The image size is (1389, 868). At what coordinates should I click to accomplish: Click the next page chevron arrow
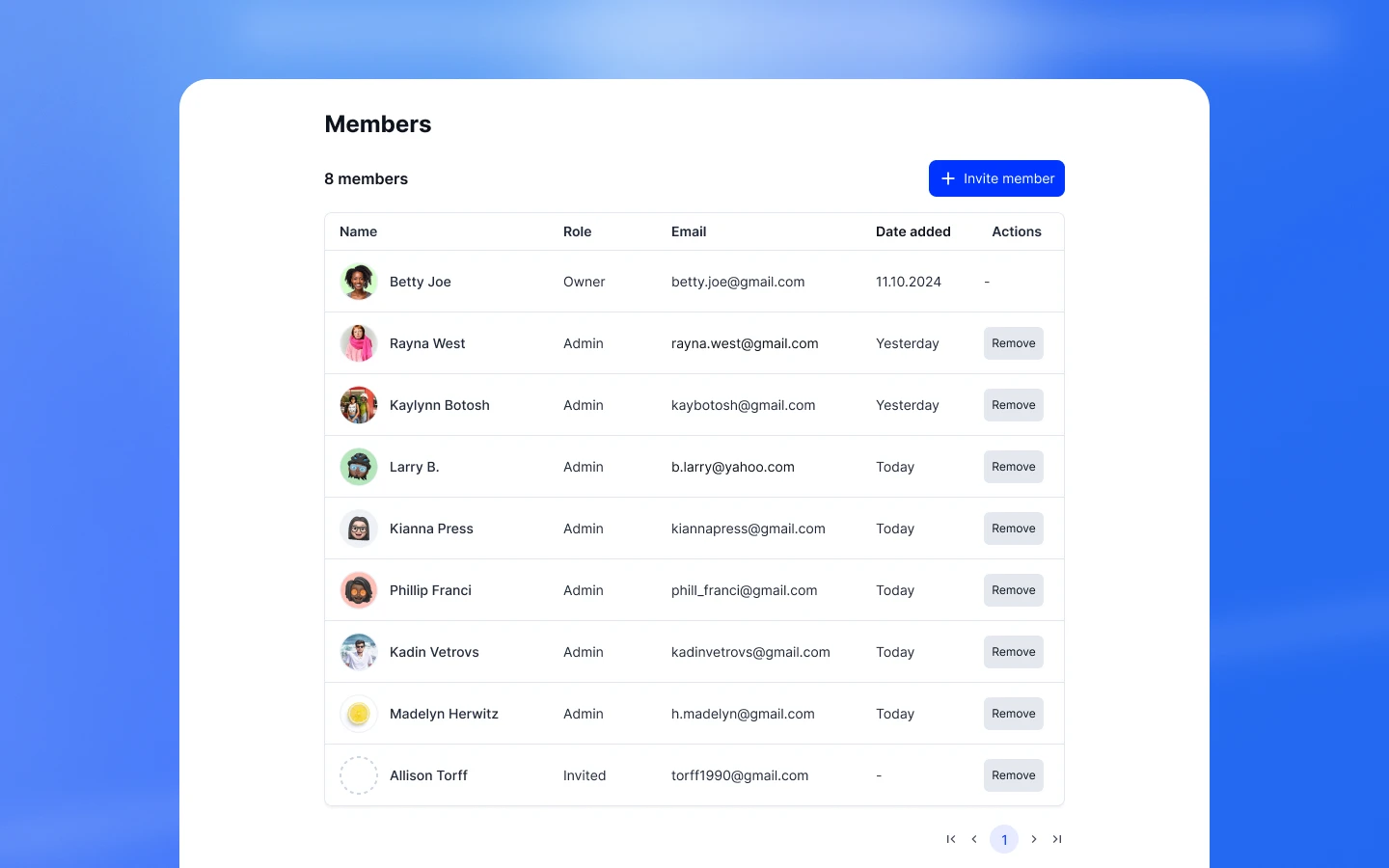1034,839
